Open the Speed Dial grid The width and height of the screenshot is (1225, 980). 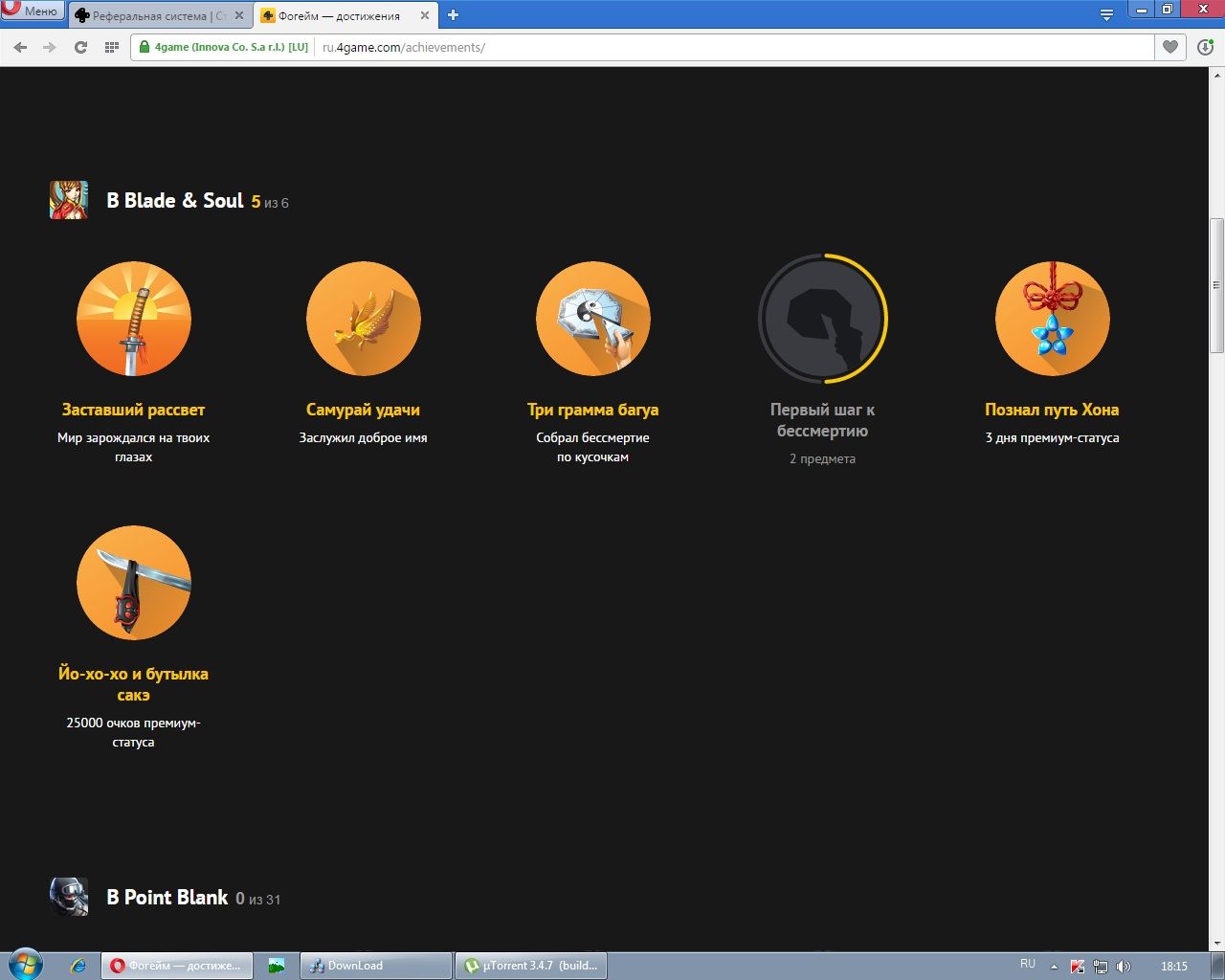(x=111, y=47)
